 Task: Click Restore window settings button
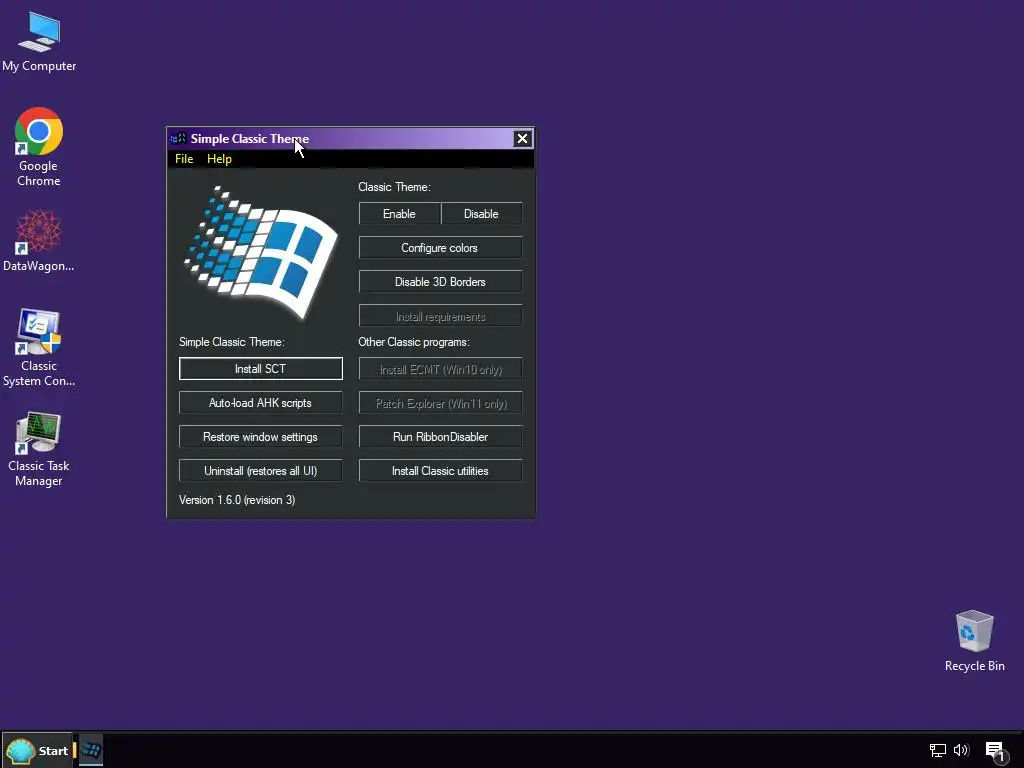tap(261, 436)
